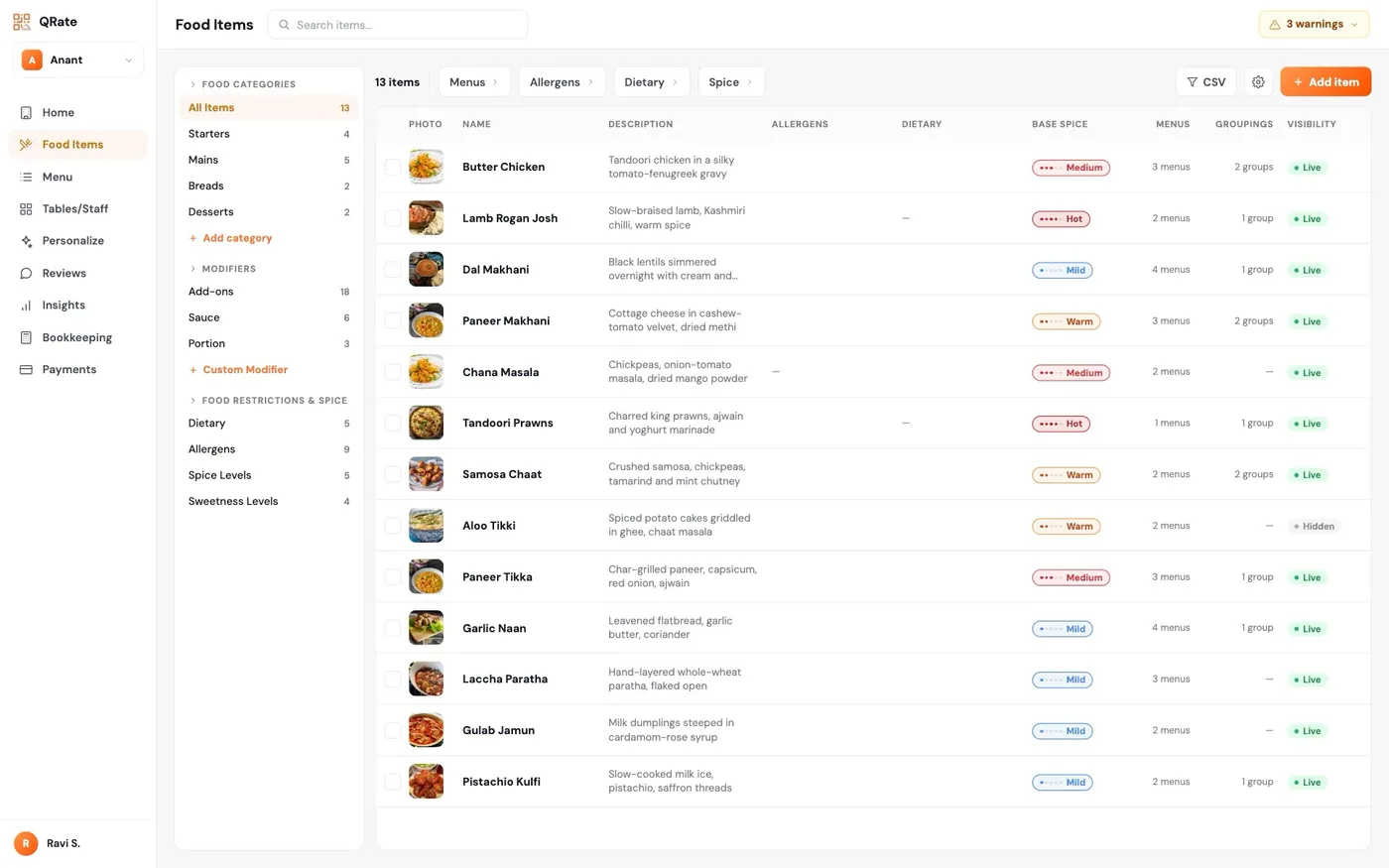Check the Pistachio Kulfi checkbox
Image resolution: width=1389 pixels, height=868 pixels.
point(393,782)
